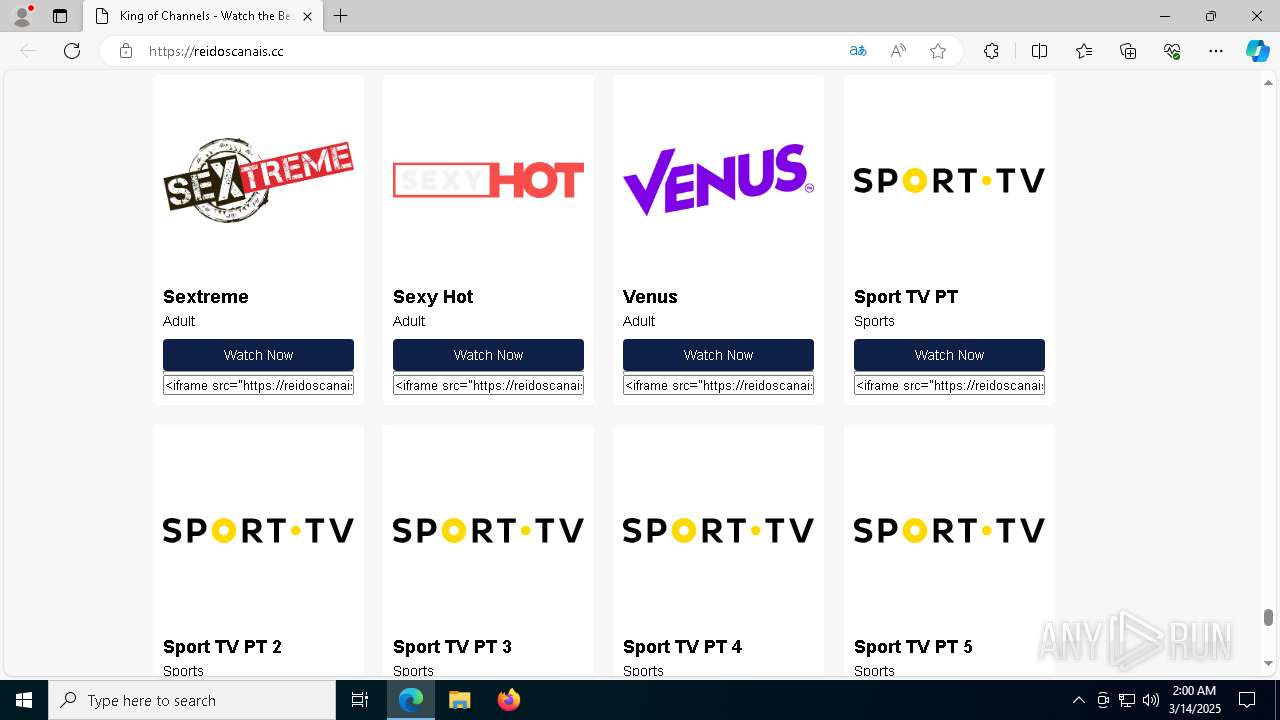Select the Sport TV PT iframe field
Image resolution: width=1280 pixels, height=720 pixels.
949,385
